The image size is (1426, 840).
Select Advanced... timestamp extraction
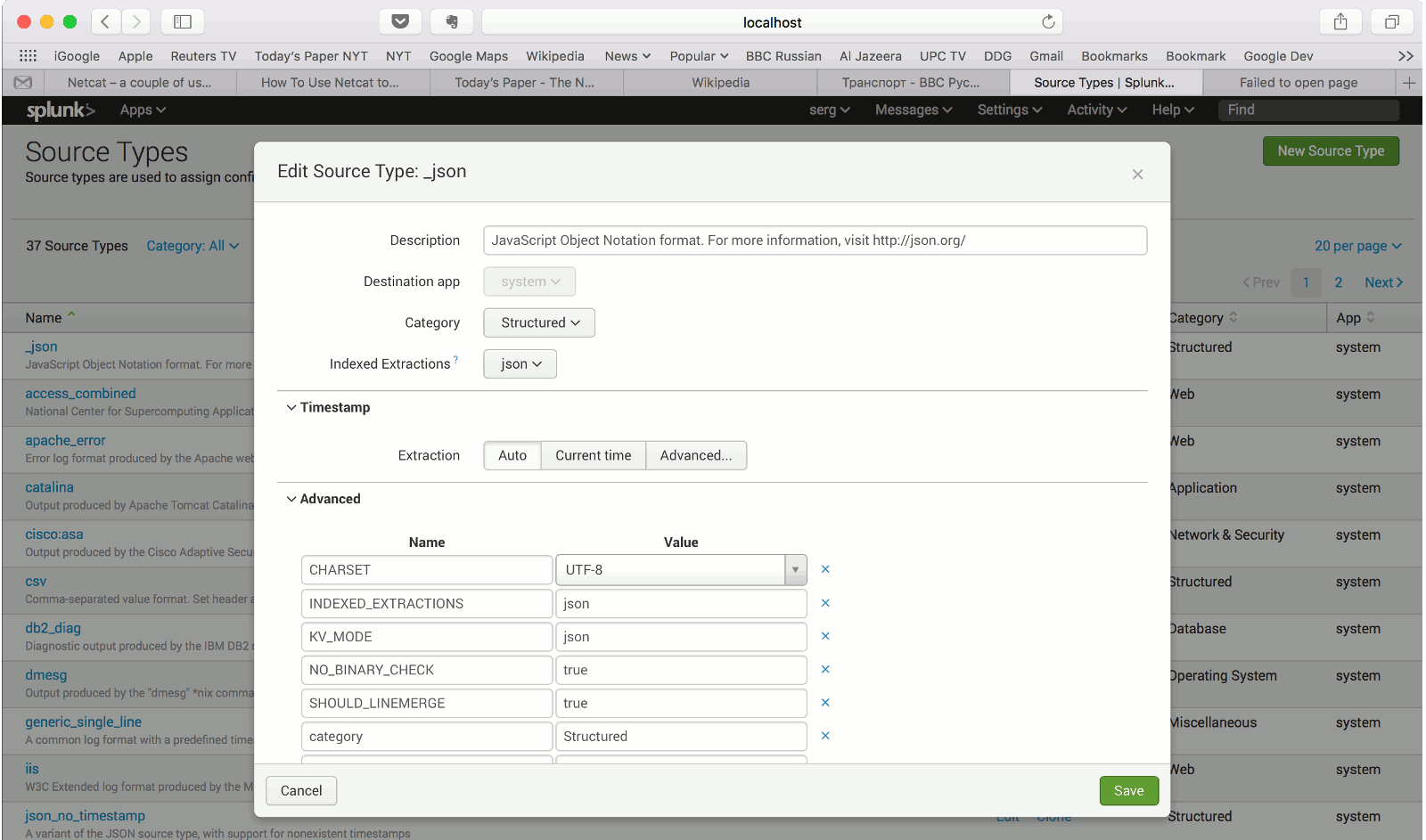(x=696, y=455)
